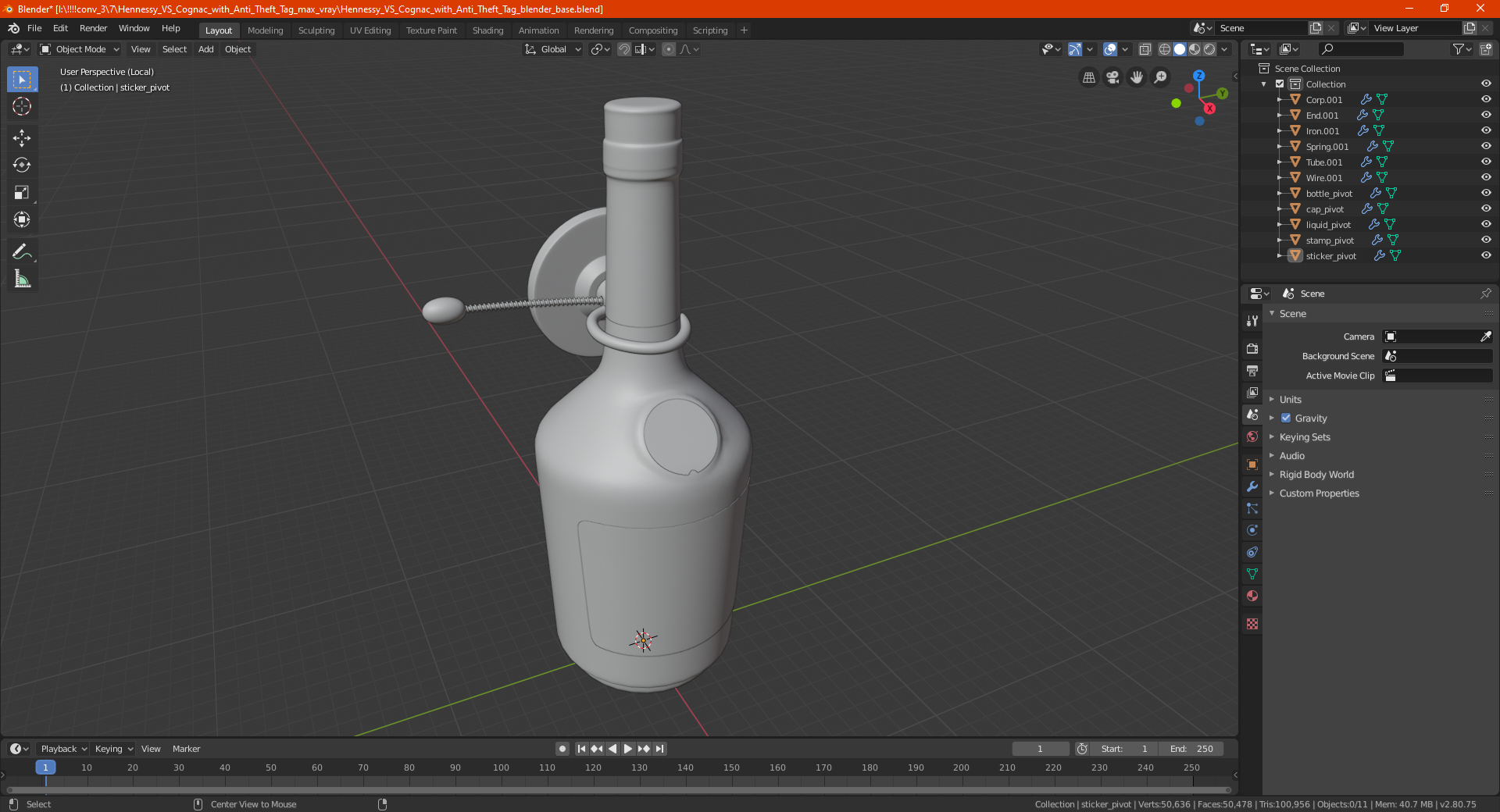This screenshot has width=1500, height=812.
Task: Pin the Scene properties panel
Action: coord(1485,294)
